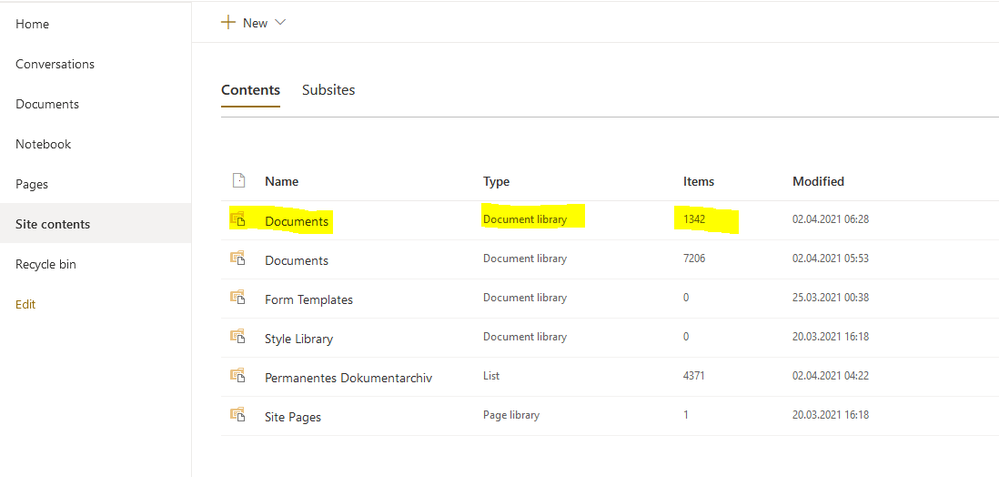This screenshot has height=477, width=999.
Task: Click the plus icon beside New
Action: pyautogui.click(x=228, y=22)
